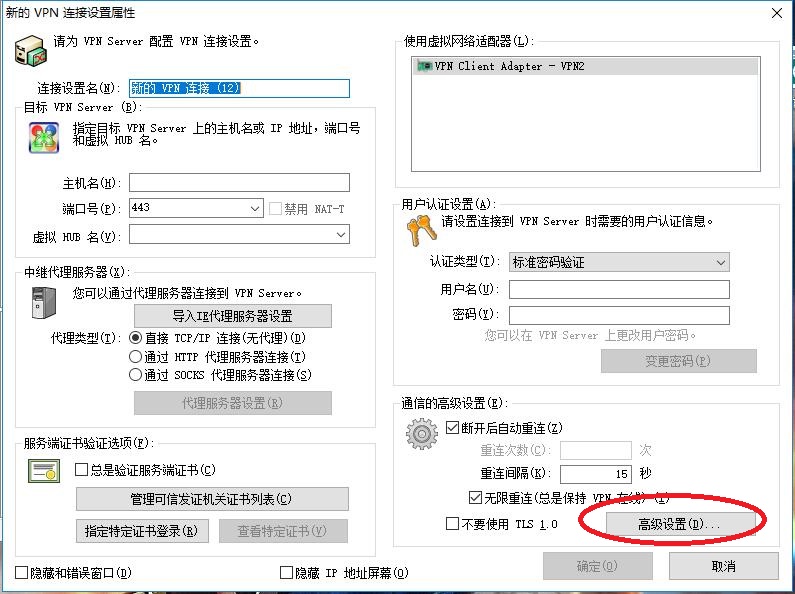
Task: Toggle 断开后自动重连 checkbox
Action: [x=451, y=428]
